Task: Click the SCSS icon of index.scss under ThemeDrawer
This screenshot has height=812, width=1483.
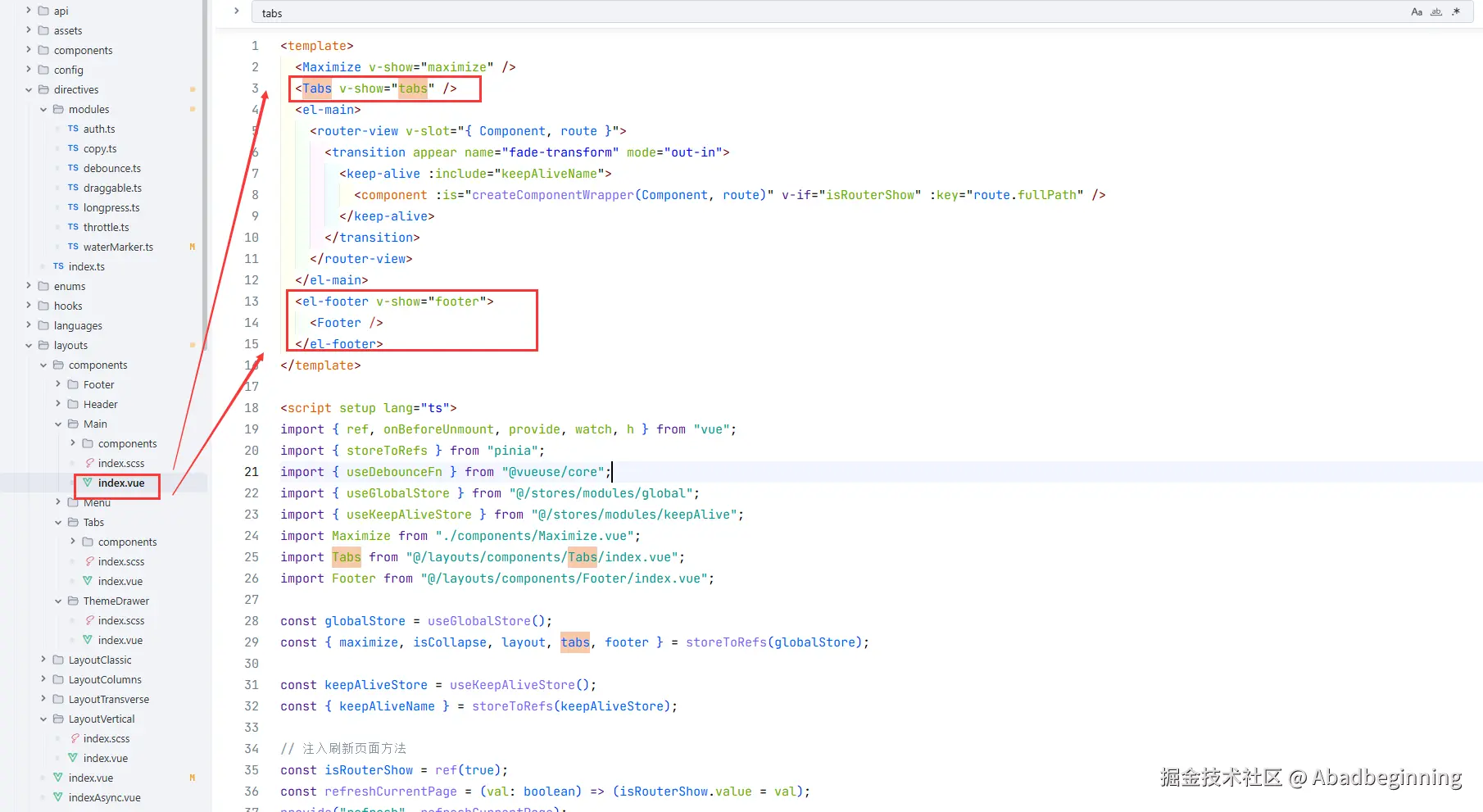Action: point(88,620)
